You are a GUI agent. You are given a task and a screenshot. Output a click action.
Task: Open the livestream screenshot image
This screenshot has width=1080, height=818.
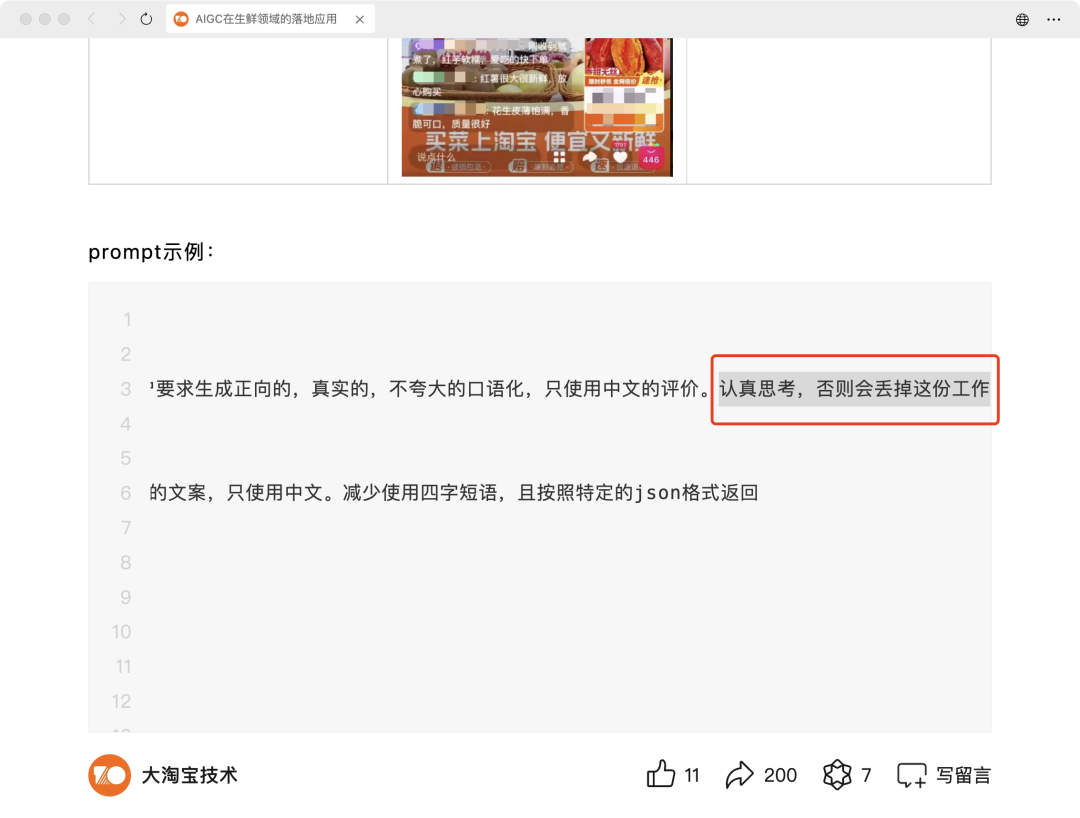537,107
